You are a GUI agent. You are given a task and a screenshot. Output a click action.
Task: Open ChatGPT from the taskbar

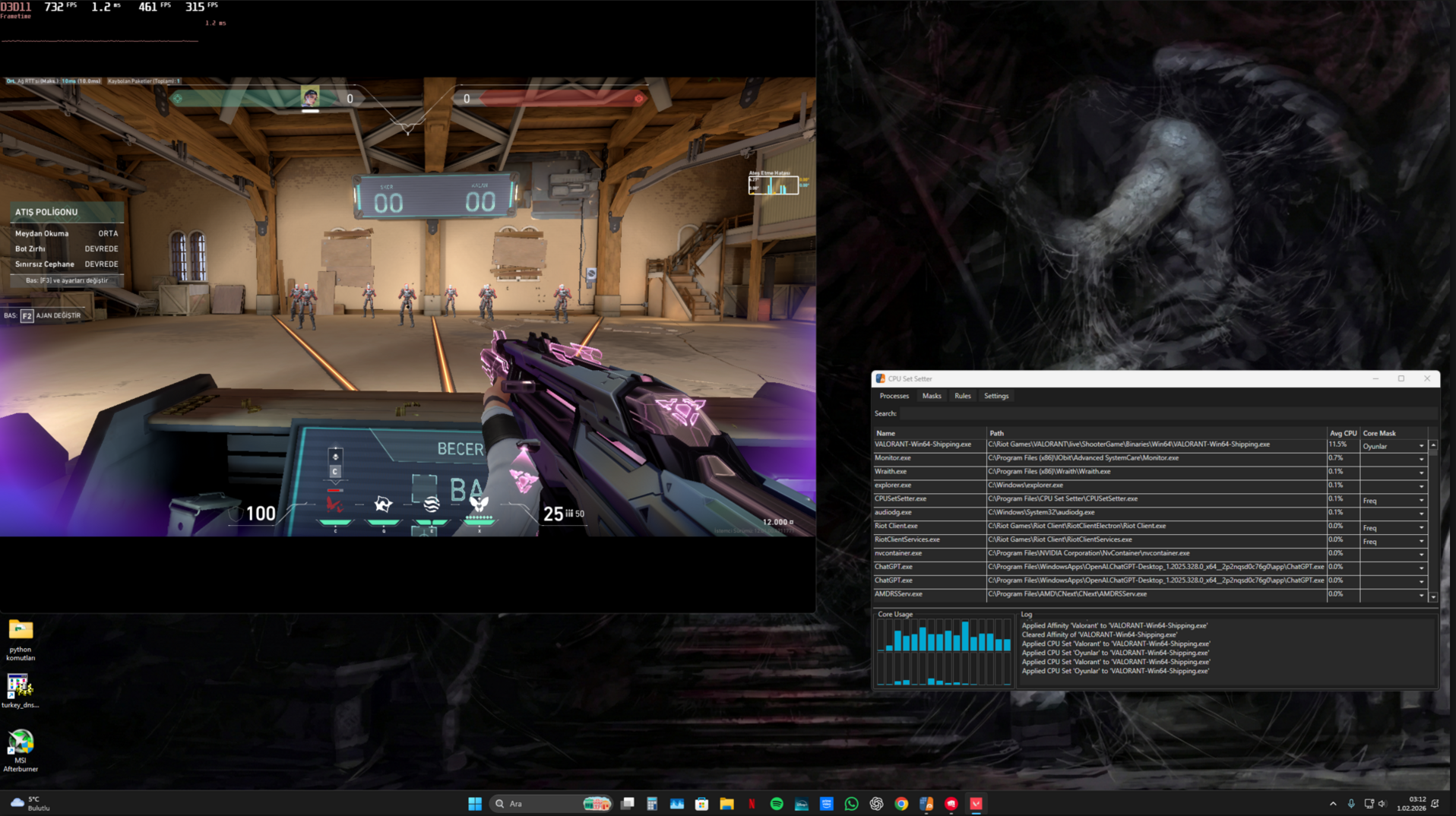[x=876, y=804]
